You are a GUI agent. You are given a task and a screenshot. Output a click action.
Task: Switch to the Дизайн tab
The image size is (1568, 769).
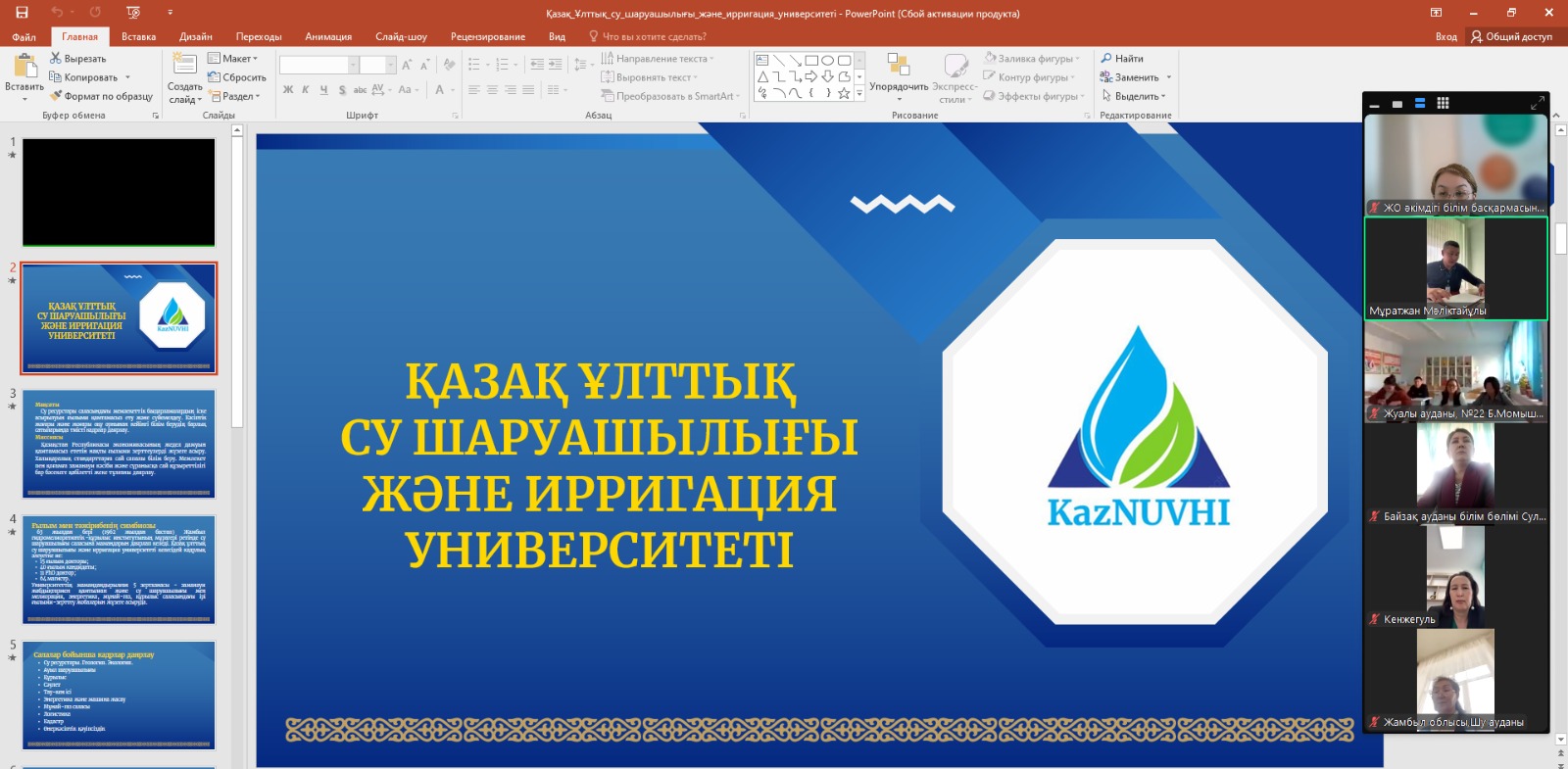point(196,36)
